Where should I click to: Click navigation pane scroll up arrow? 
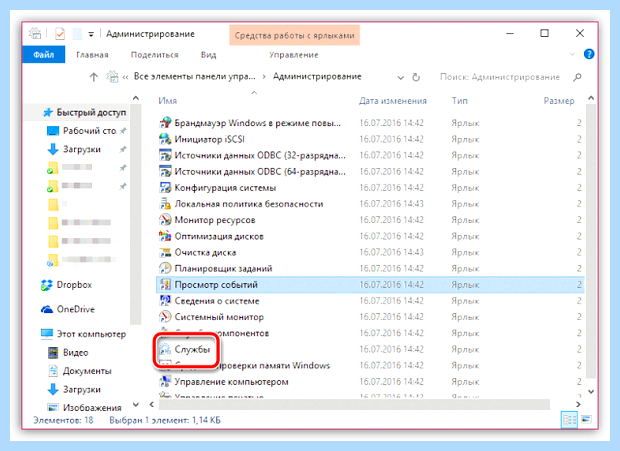click(x=136, y=98)
